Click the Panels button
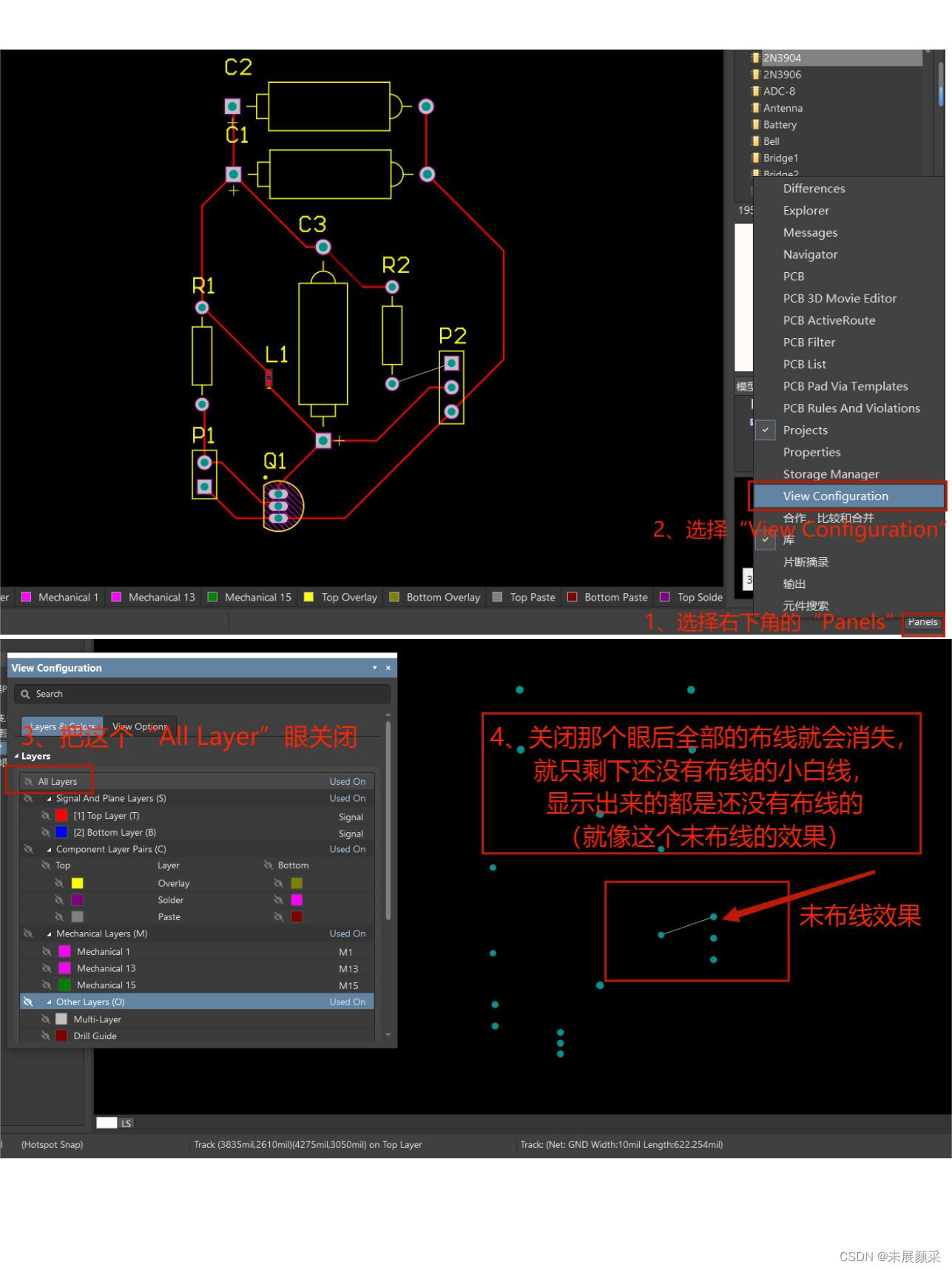The width and height of the screenshot is (952, 1270). point(922,622)
